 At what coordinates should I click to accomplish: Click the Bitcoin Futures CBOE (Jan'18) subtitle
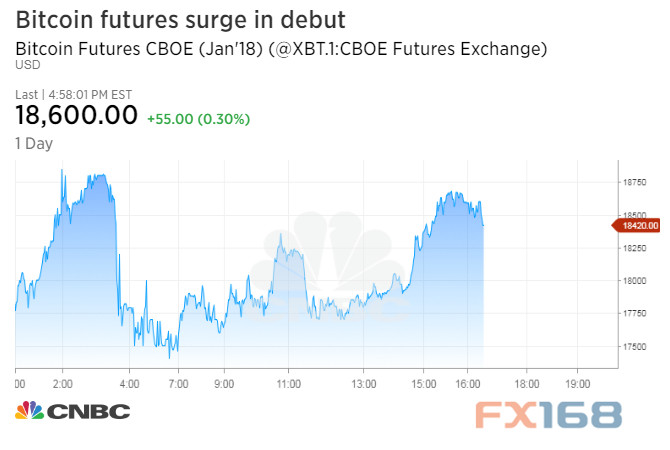point(281,49)
